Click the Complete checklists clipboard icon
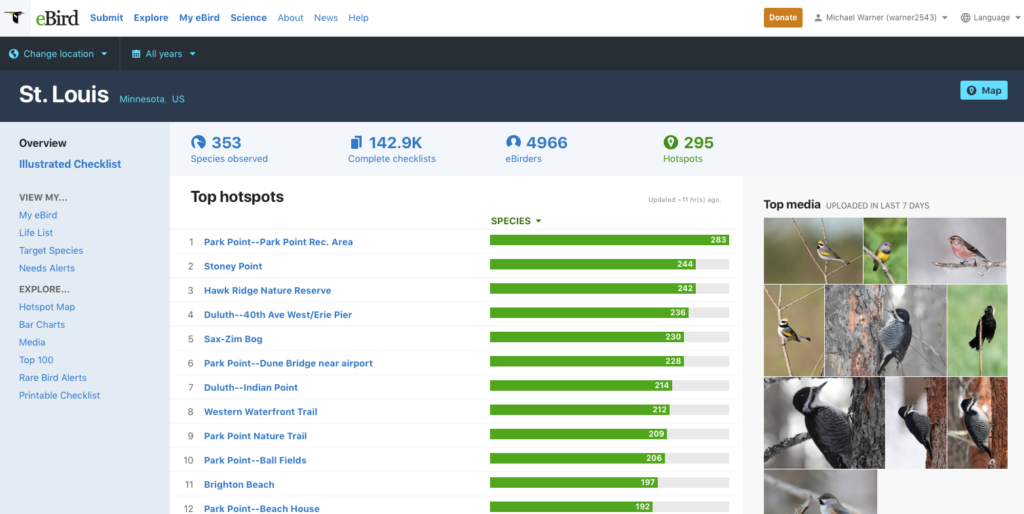 (x=356, y=142)
